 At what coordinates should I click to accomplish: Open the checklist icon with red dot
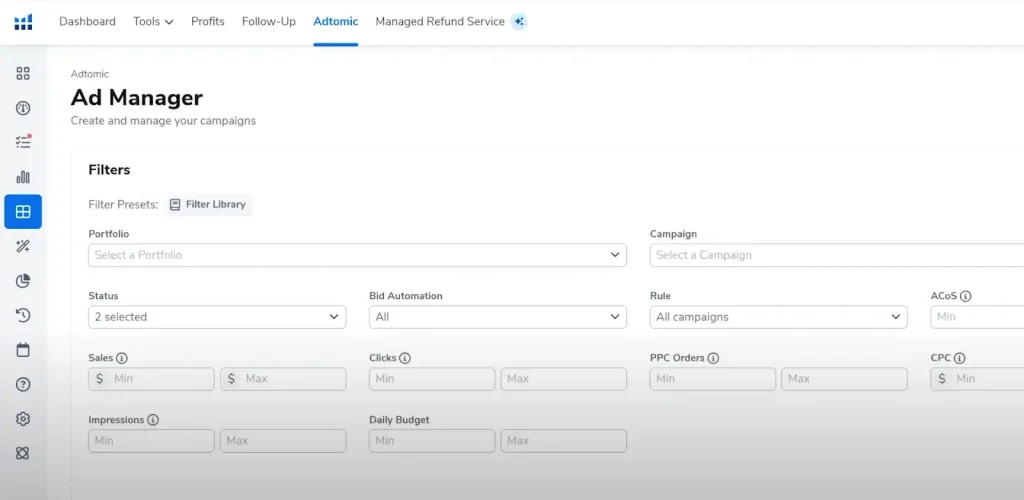pos(23,142)
